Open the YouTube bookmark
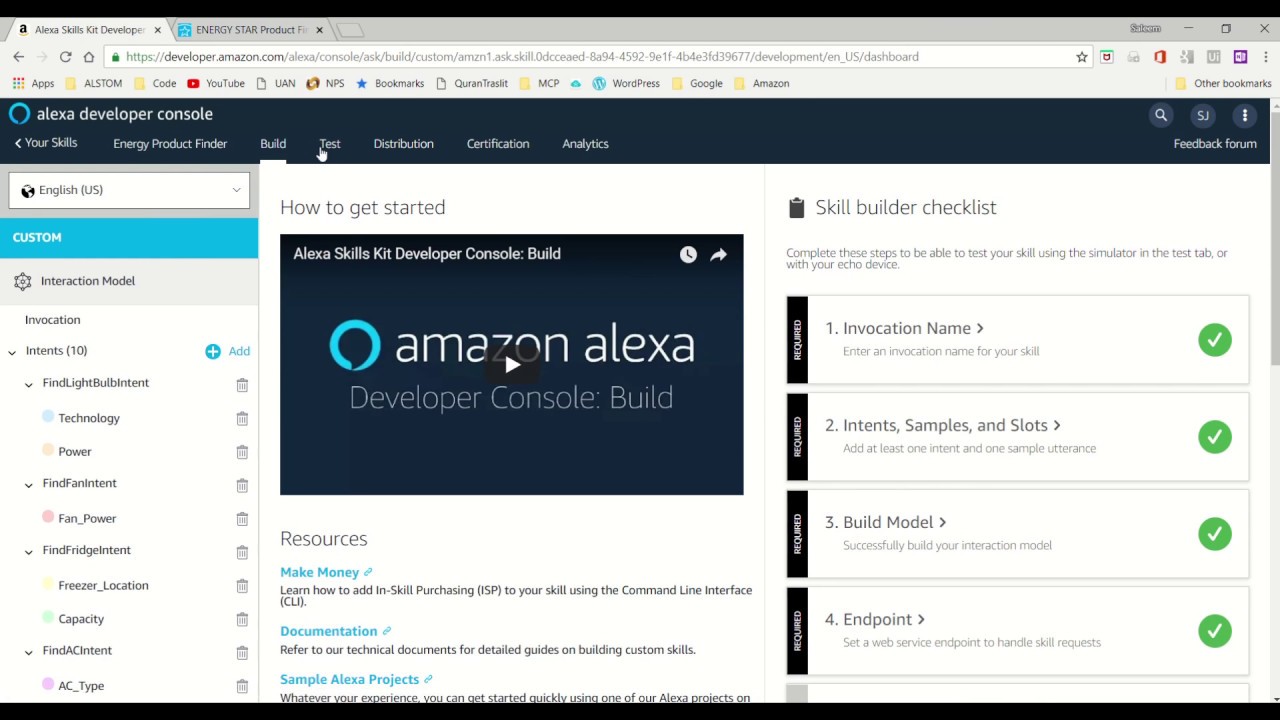 tap(215, 84)
